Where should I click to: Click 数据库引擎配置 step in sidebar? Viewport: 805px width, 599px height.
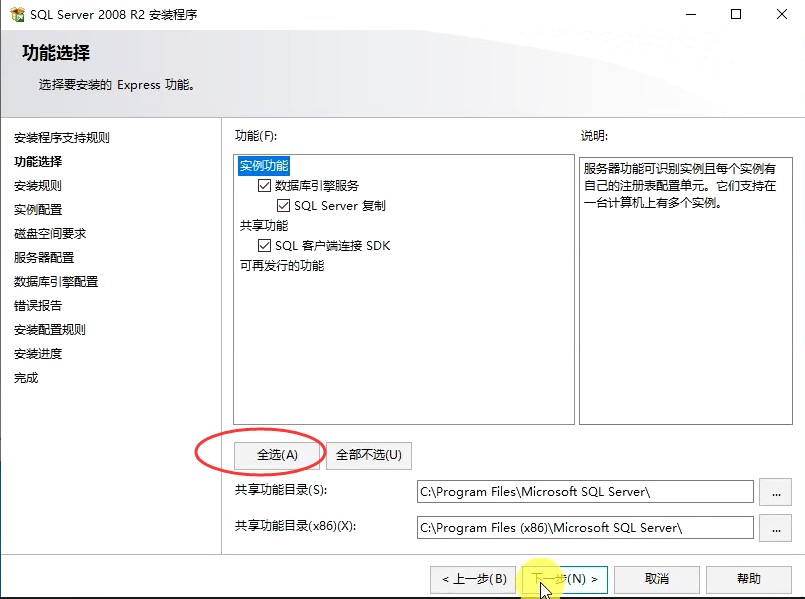pos(56,281)
